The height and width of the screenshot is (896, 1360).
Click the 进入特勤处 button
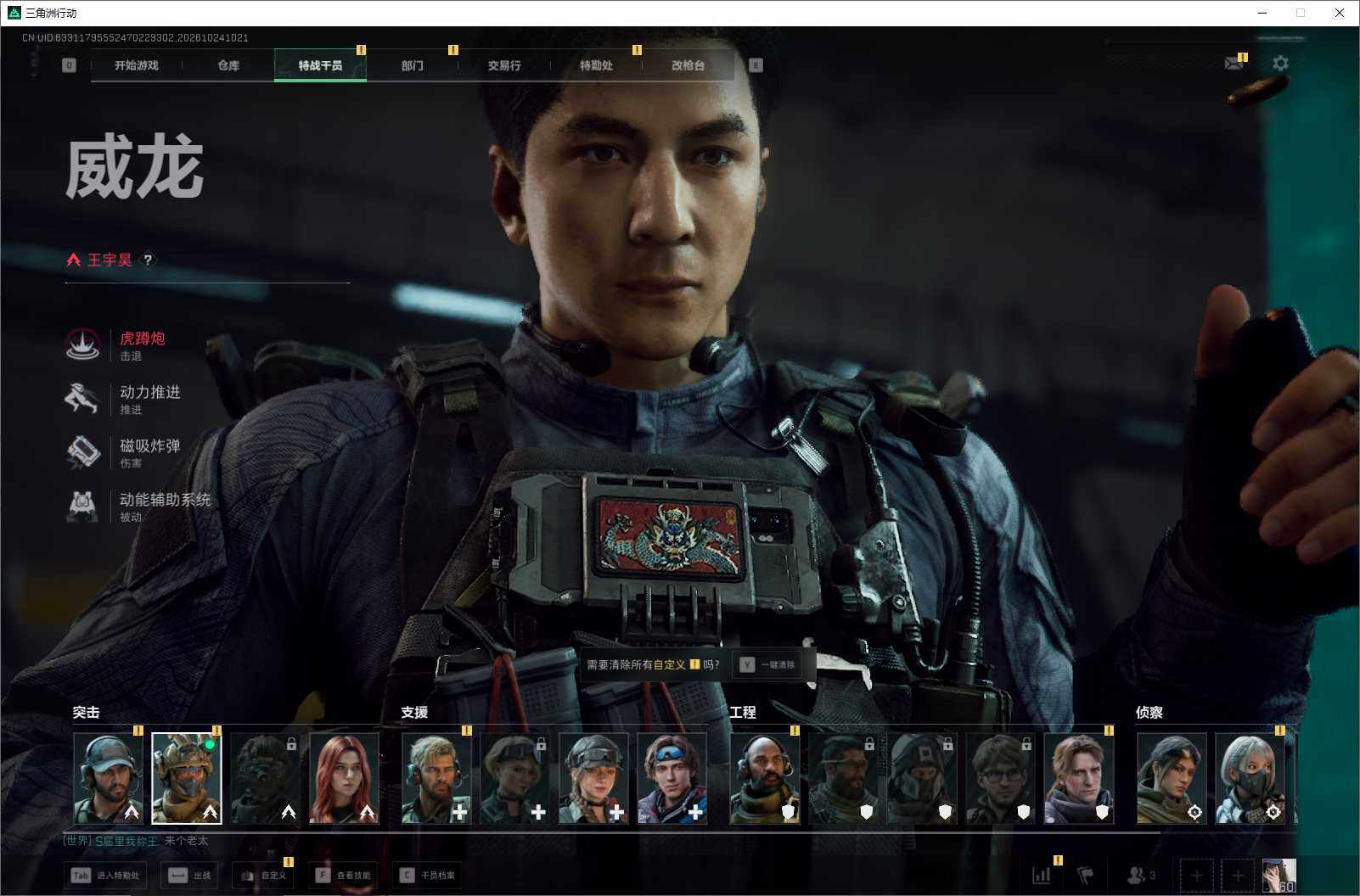[x=105, y=875]
